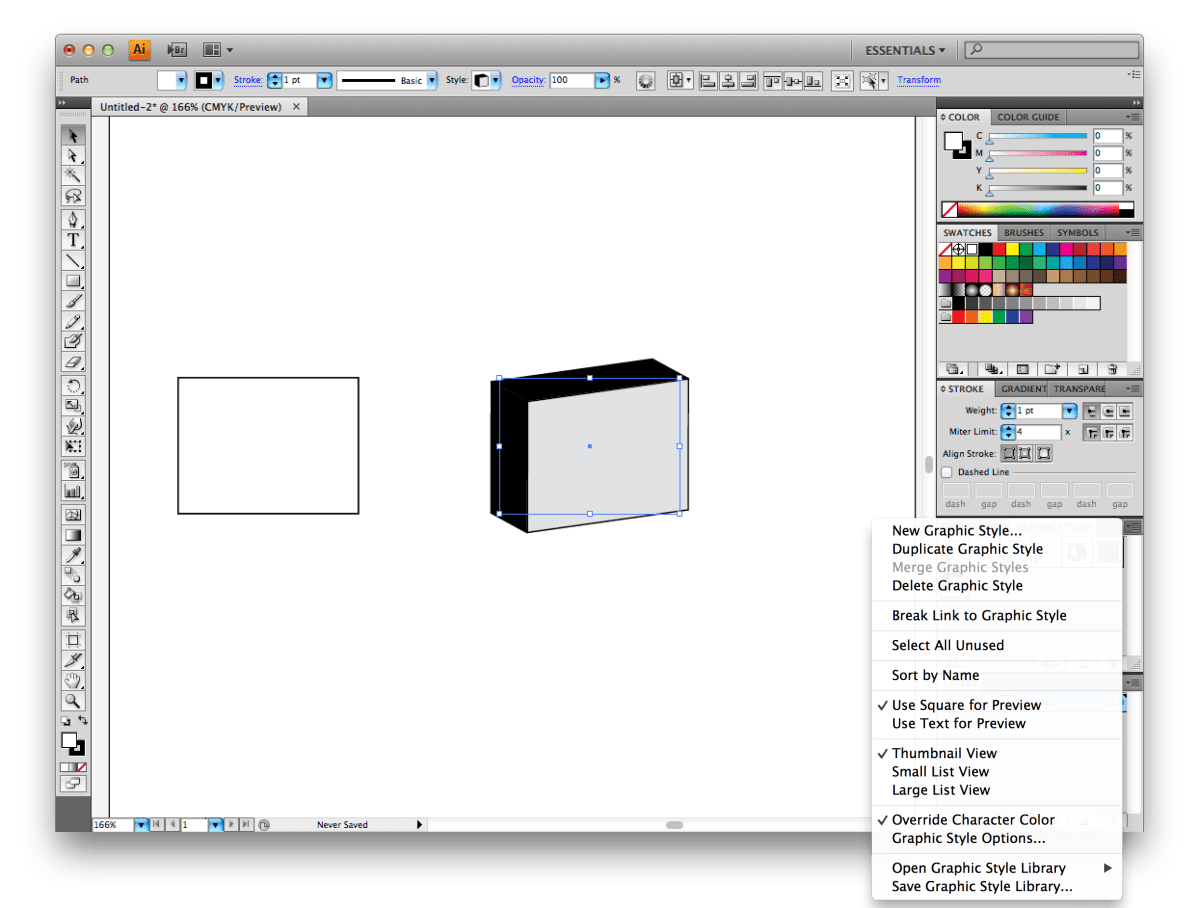Viewport: 1199px width, 908px height.
Task: Choose Delete Graphic Style
Action: [x=957, y=586]
